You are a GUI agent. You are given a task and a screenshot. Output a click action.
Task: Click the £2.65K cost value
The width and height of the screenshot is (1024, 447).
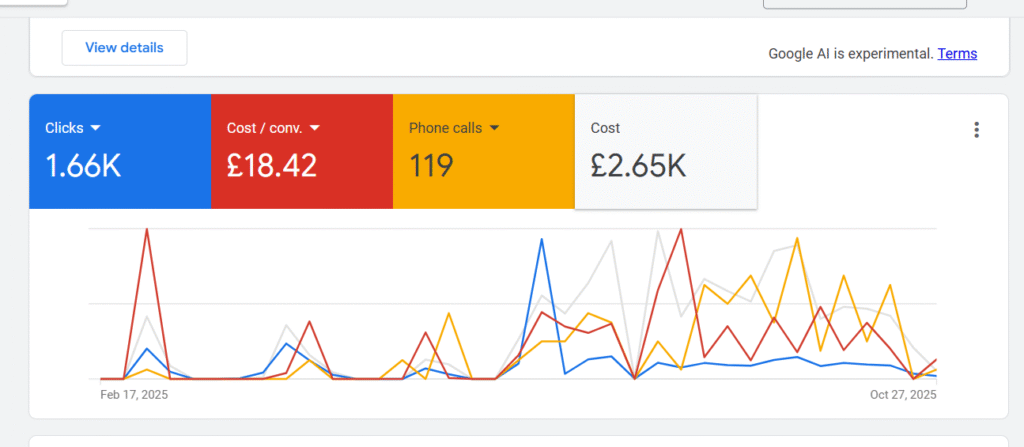coord(638,166)
